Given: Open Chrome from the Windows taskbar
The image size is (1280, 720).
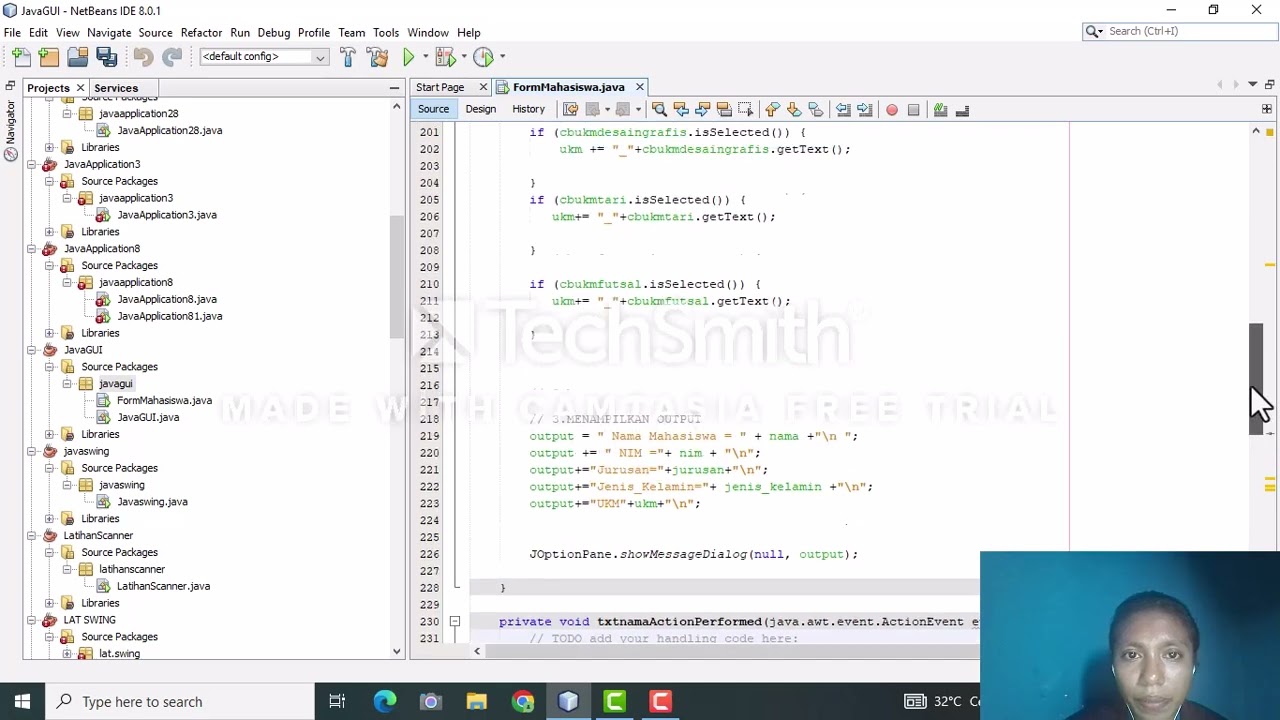Looking at the screenshot, I should 523,702.
